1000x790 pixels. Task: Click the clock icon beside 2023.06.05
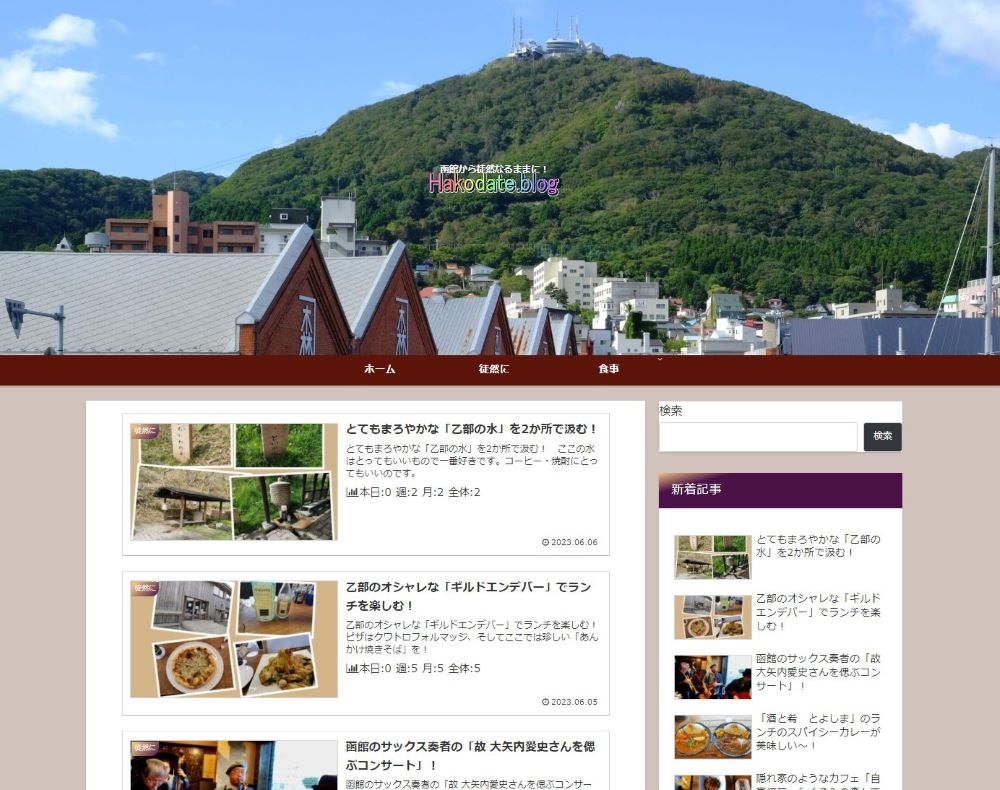[x=545, y=702]
